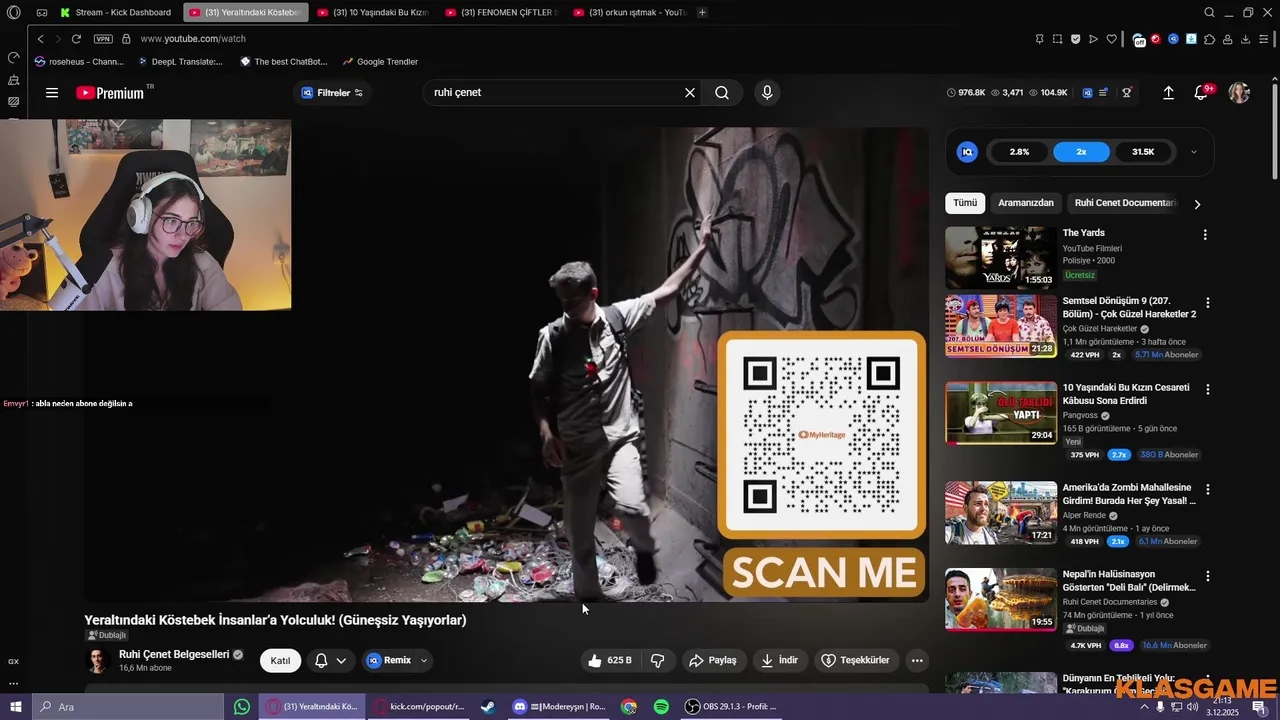Open WhatsApp in the taskbar
1280x720 pixels.
click(242, 707)
